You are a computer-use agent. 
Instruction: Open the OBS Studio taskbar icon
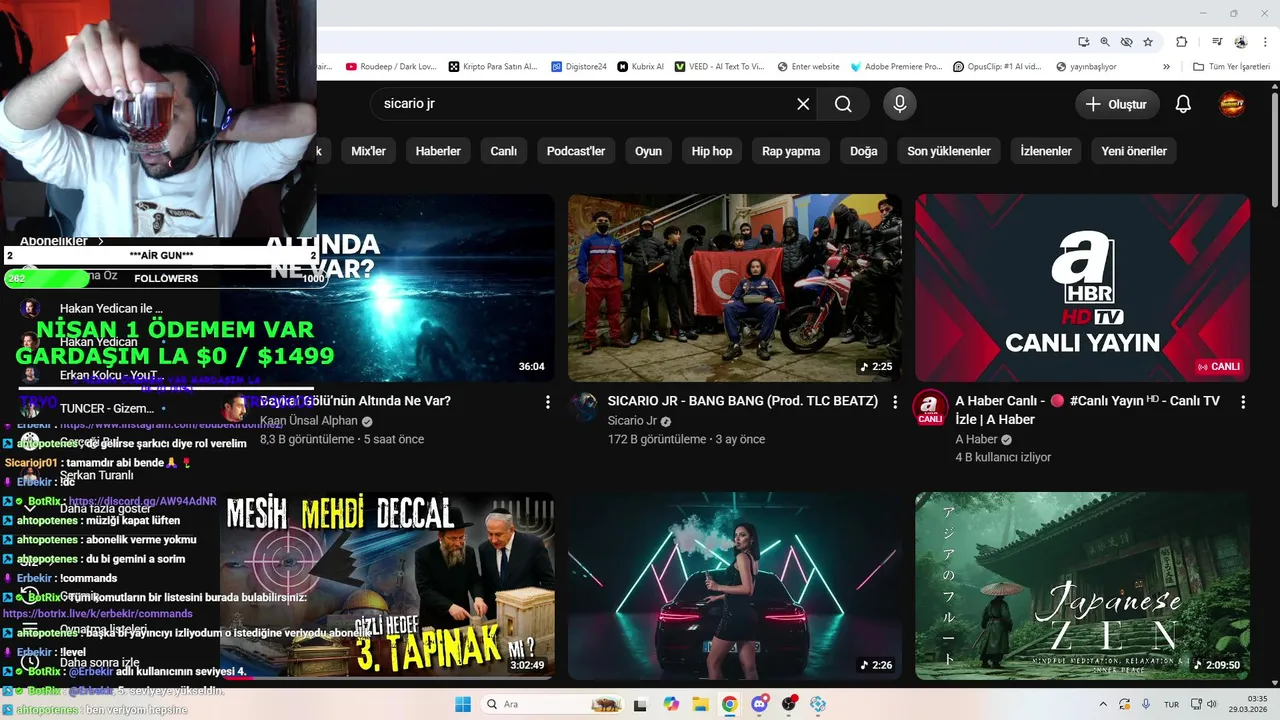[789, 704]
